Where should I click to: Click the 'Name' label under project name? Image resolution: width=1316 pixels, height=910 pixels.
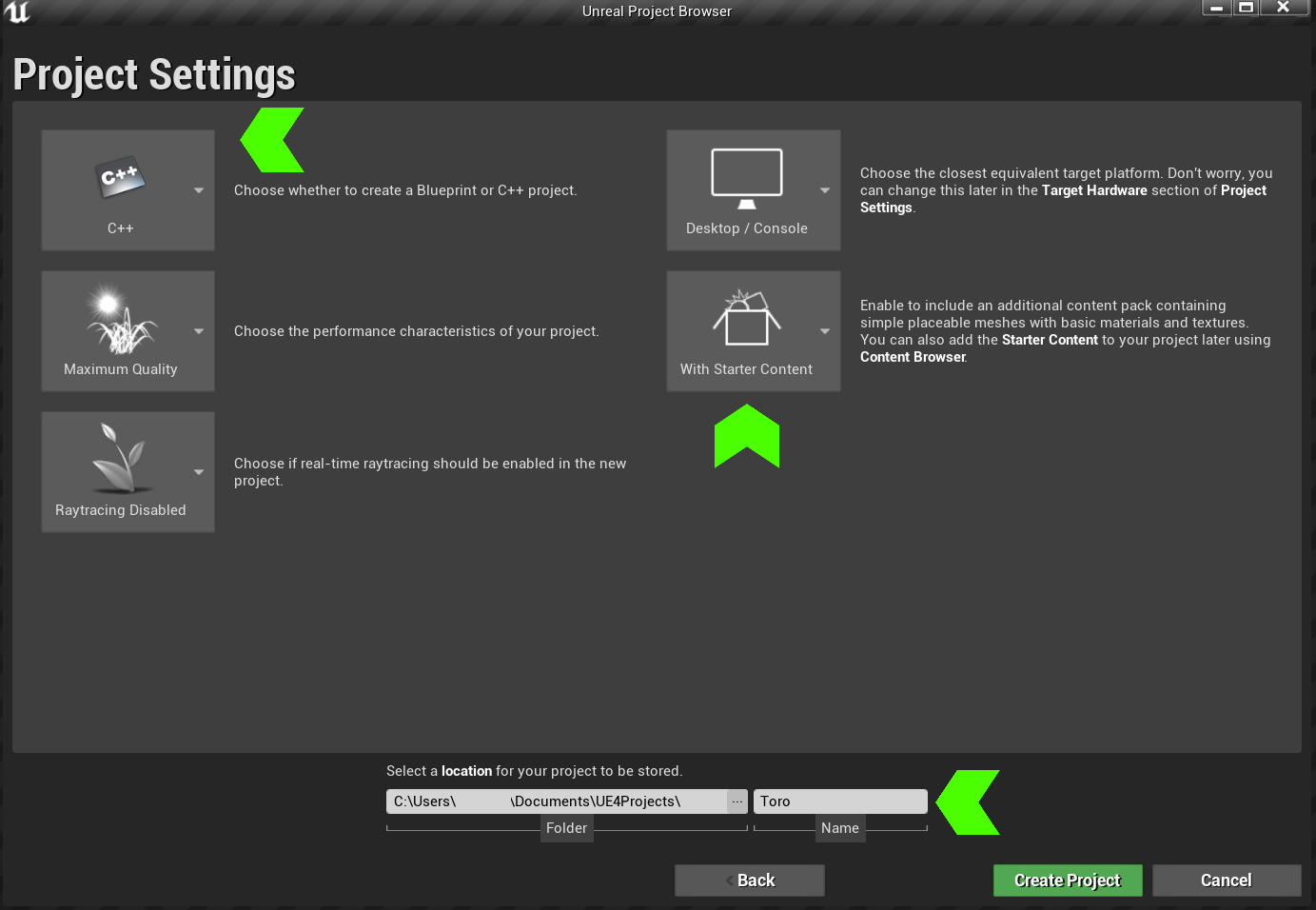[x=840, y=828]
